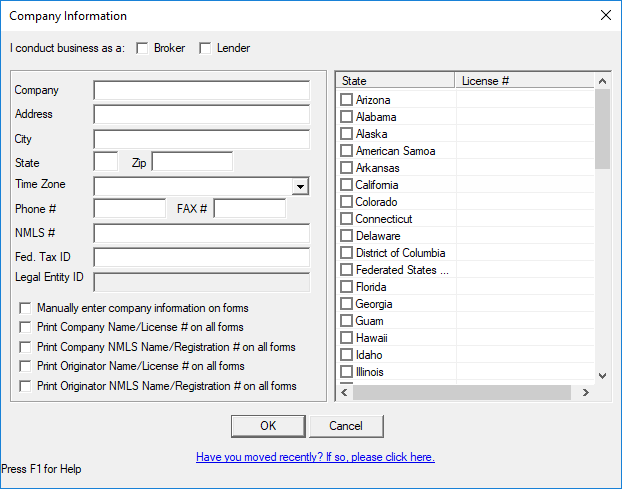Check the Florida state checkbox
This screenshot has height=489, width=622.
[346, 287]
